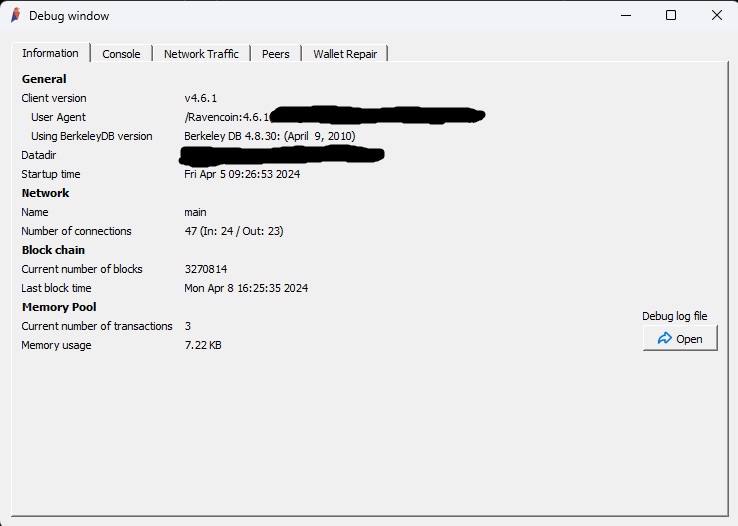Click the Memory usage label
The width and height of the screenshot is (738, 526).
pos(56,345)
